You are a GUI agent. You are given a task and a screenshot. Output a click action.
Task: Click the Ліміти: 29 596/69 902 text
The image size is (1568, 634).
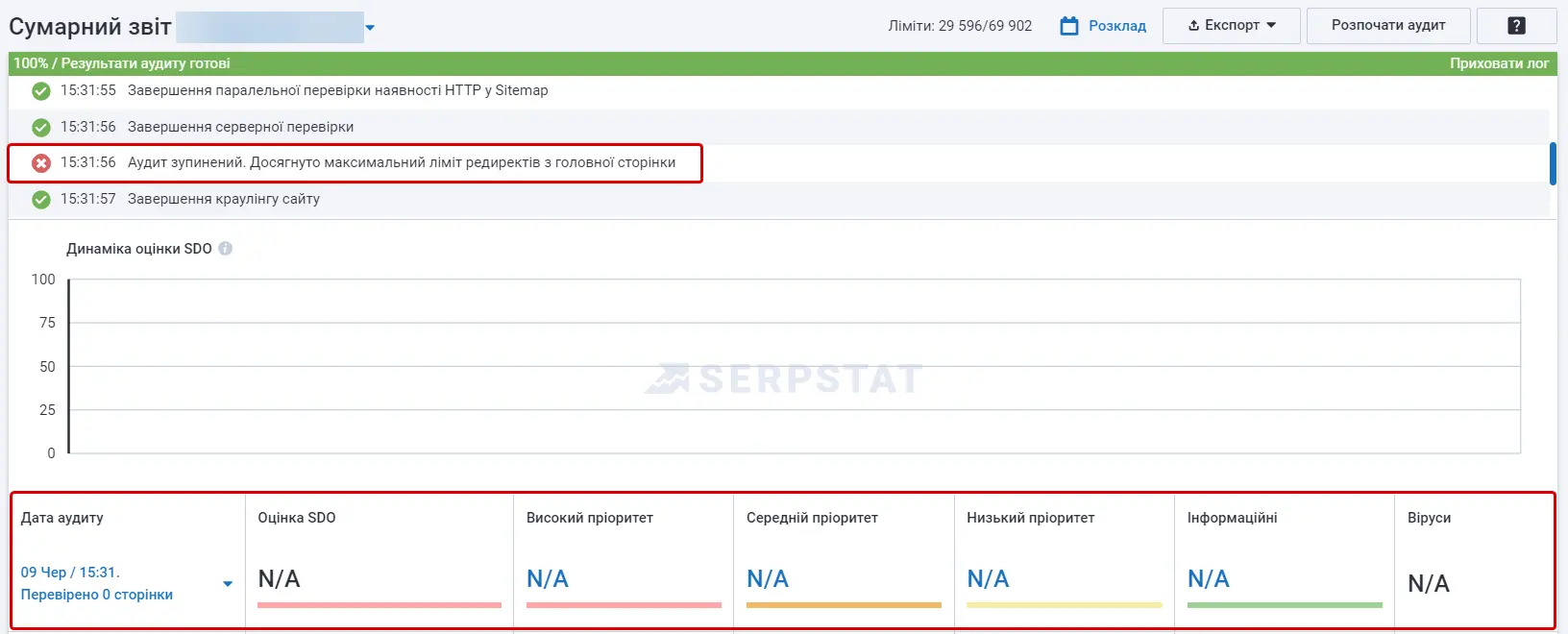pos(960,26)
